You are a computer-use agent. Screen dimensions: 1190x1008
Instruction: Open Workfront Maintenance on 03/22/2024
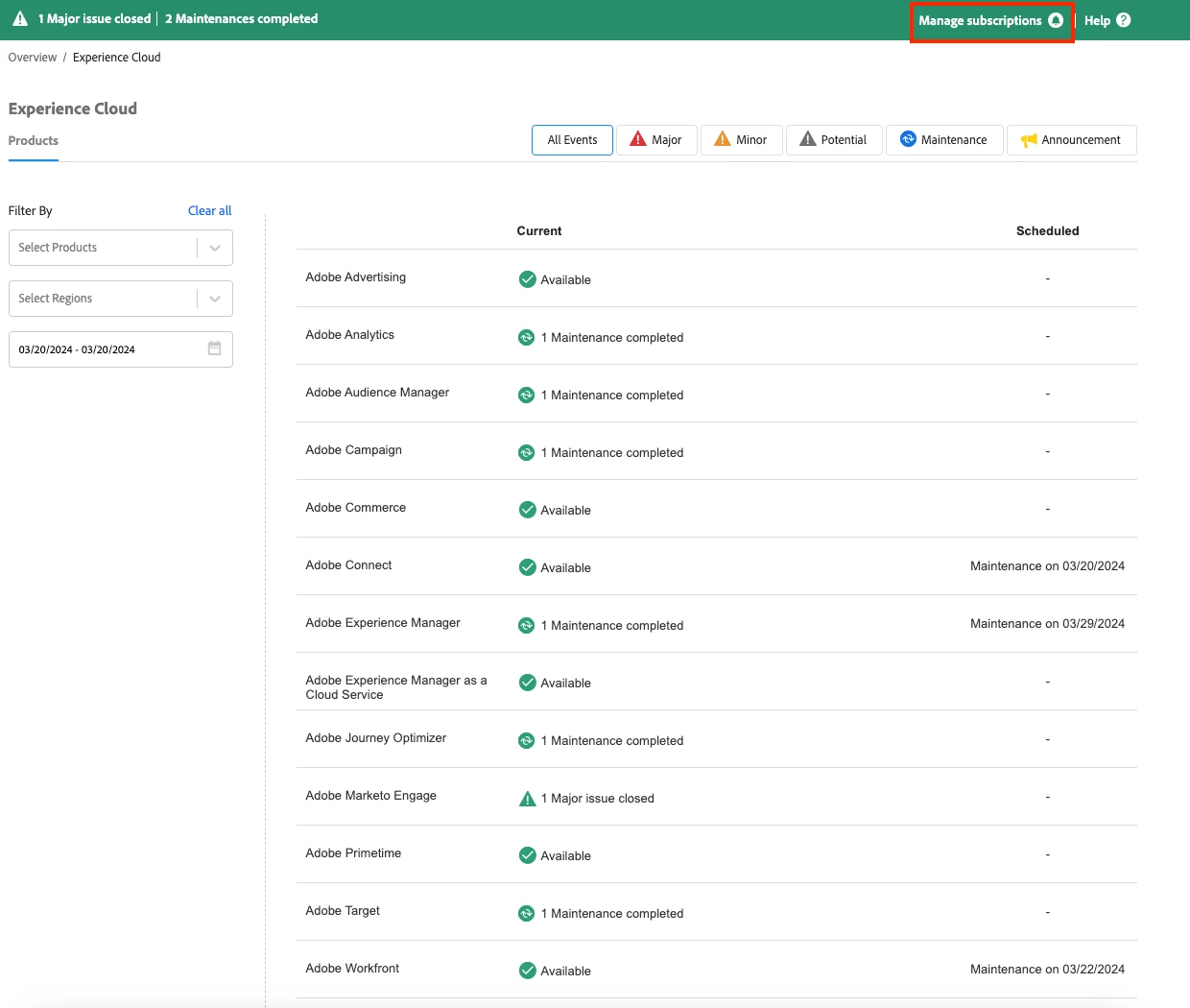tap(1047, 970)
